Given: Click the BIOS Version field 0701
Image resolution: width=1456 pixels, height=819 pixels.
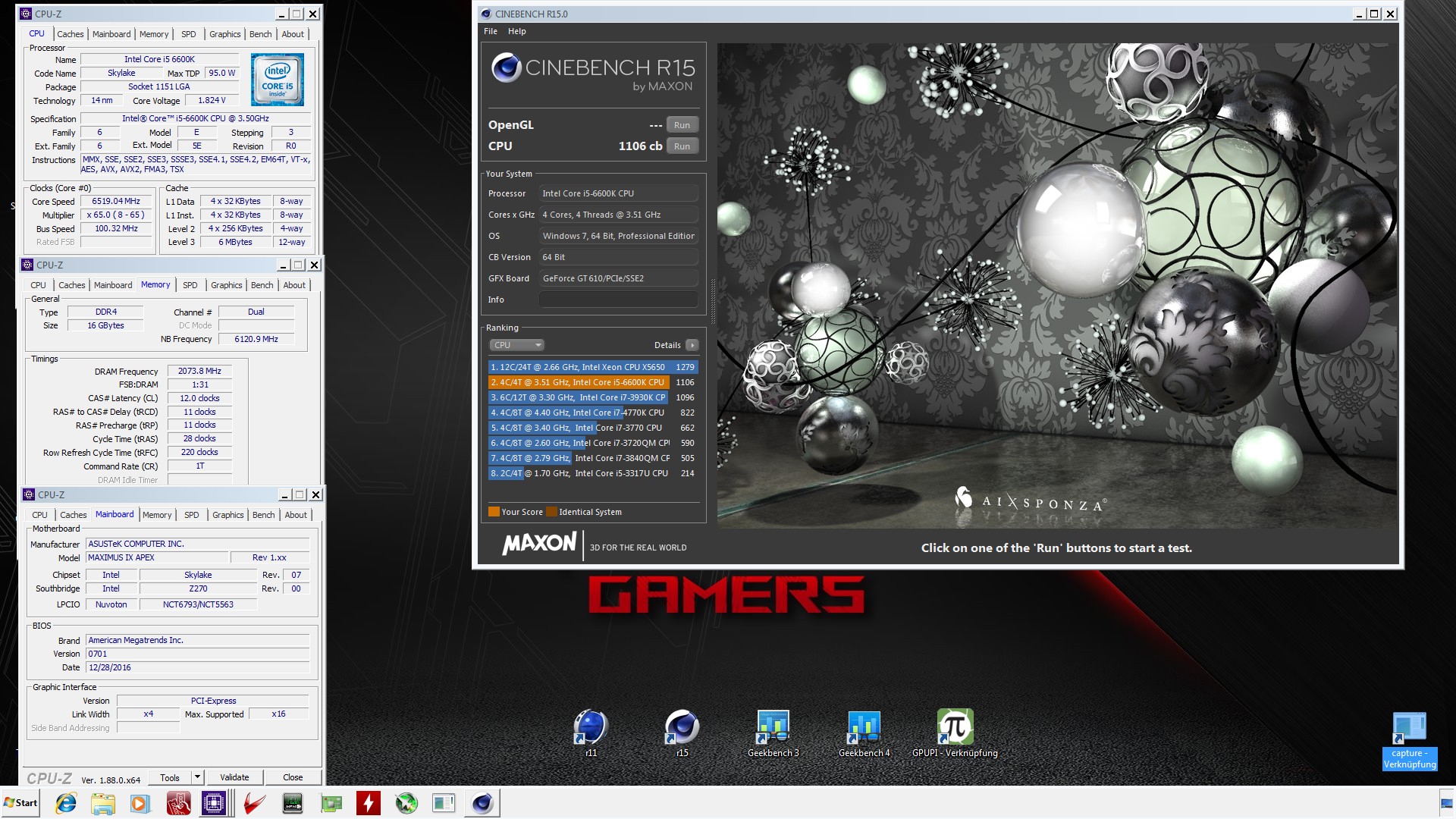Looking at the screenshot, I should [197, 654].
